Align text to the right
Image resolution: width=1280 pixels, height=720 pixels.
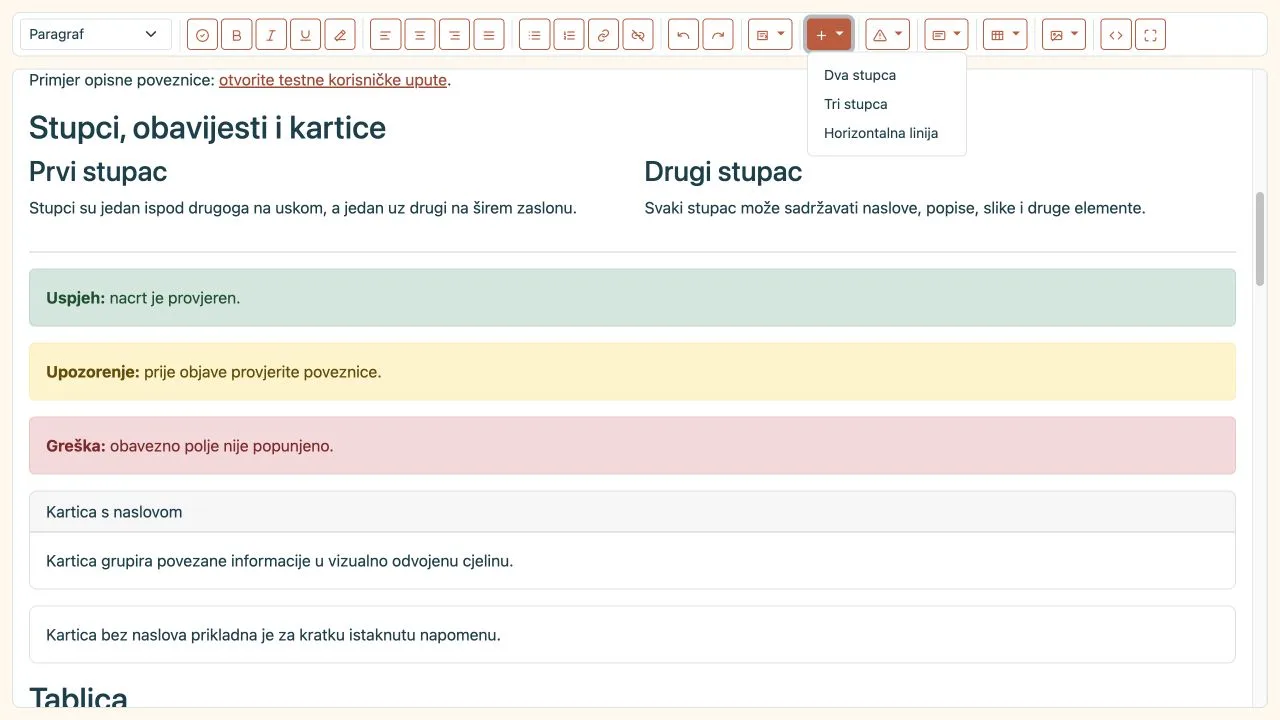pyautogui.click(x=455, y=35)
